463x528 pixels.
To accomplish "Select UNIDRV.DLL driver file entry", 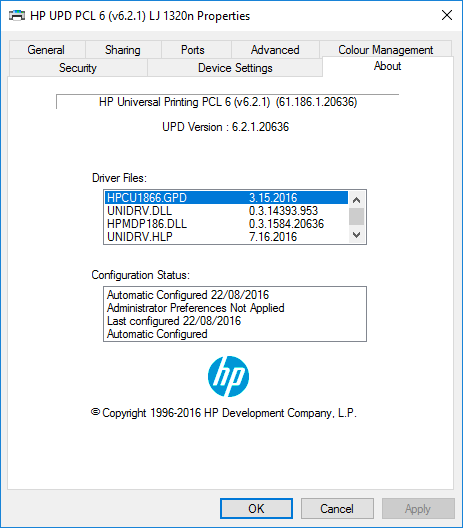I will (226, 211).
